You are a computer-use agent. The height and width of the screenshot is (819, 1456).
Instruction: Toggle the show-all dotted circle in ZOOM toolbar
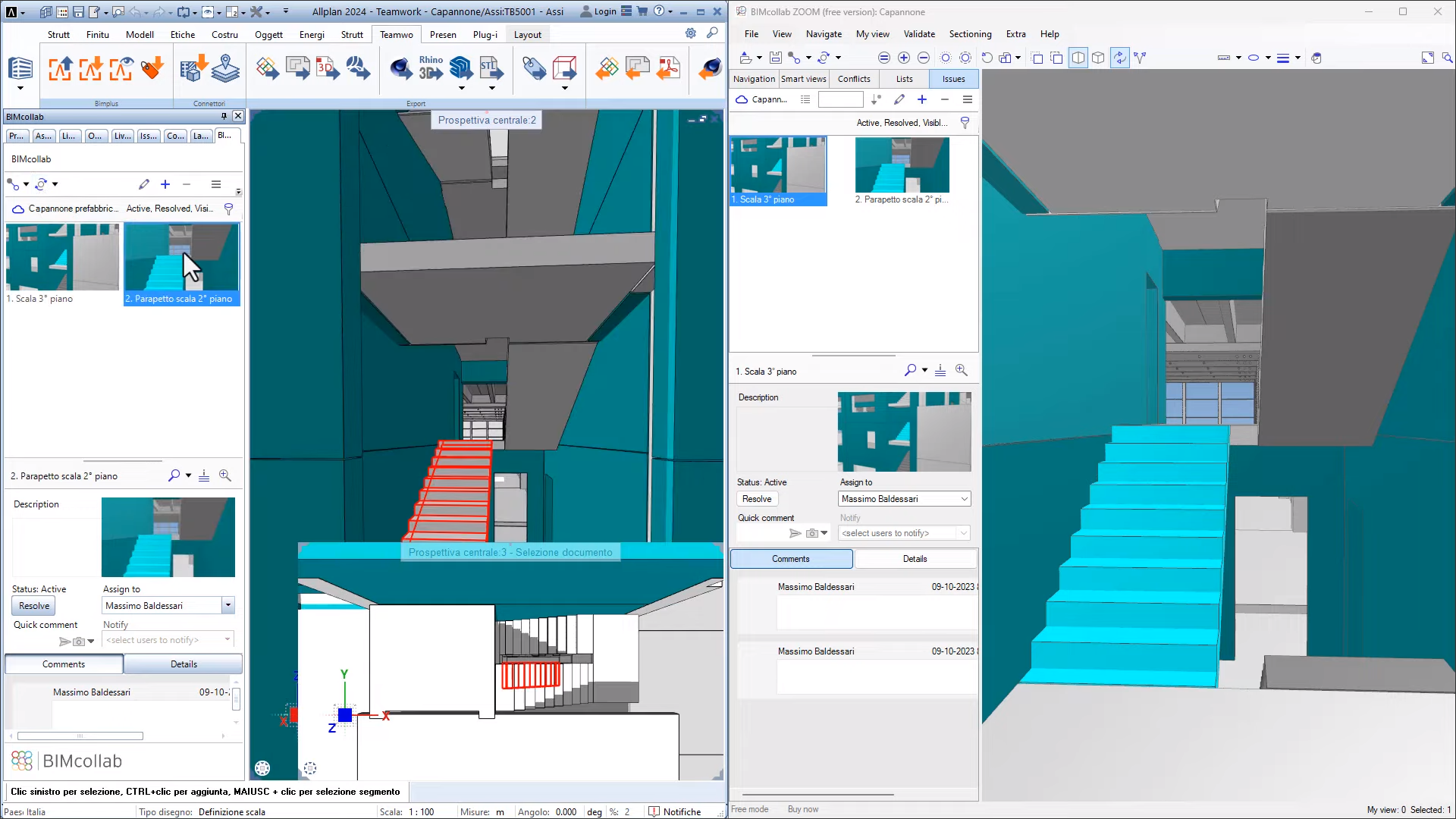click(946, 58)
